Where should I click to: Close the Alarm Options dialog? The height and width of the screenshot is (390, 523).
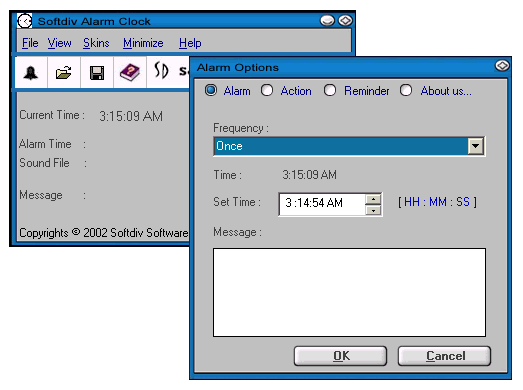[x=502, y=65]
